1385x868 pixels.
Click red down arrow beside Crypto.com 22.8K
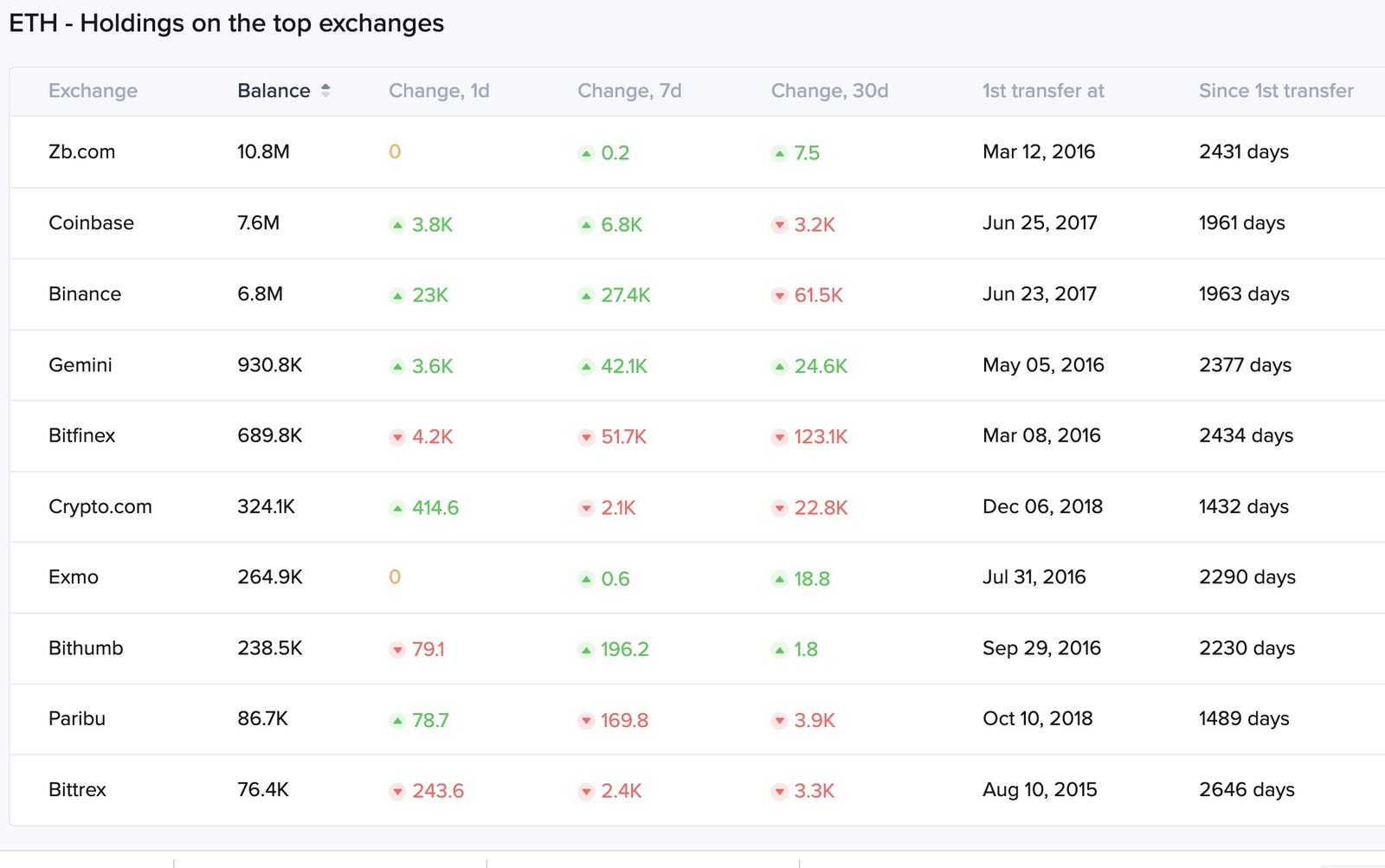pos(779,508)
